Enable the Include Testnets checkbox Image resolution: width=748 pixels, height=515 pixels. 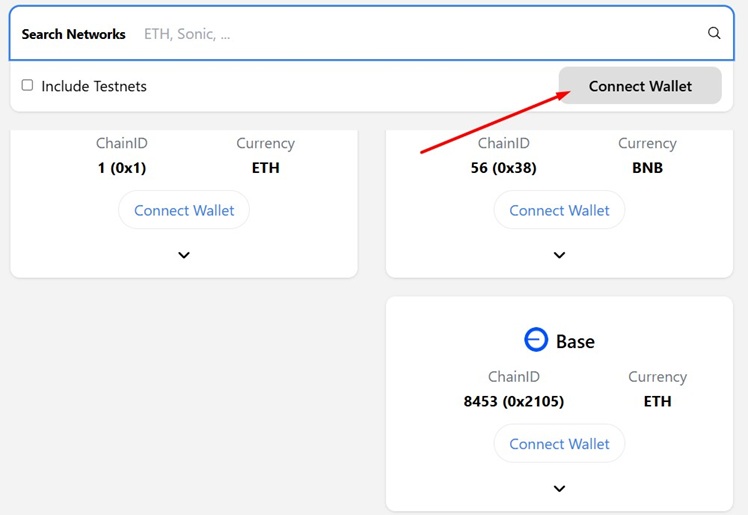click(x=27, y=85)
